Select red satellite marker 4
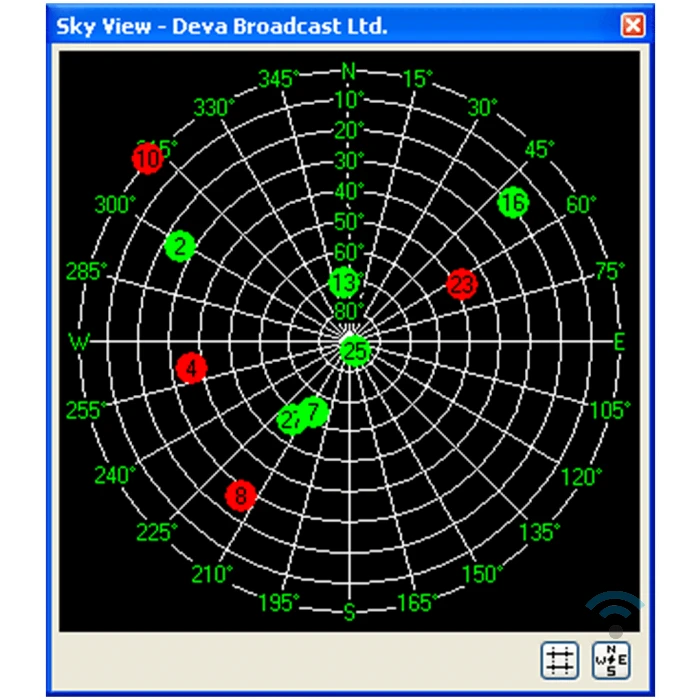This screenshot has width=700, height=700. [191, 368]
